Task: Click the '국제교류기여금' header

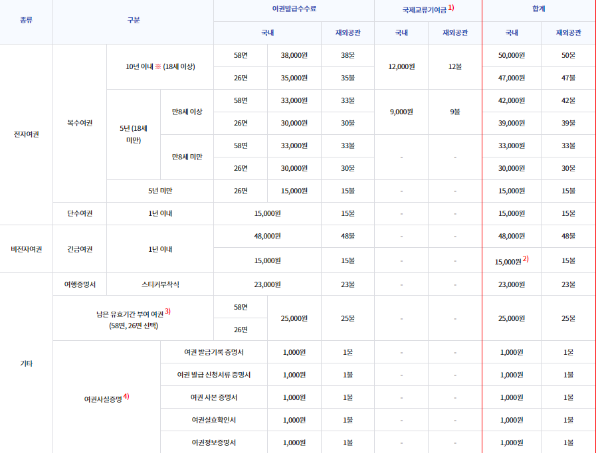Action: (424, 10)
